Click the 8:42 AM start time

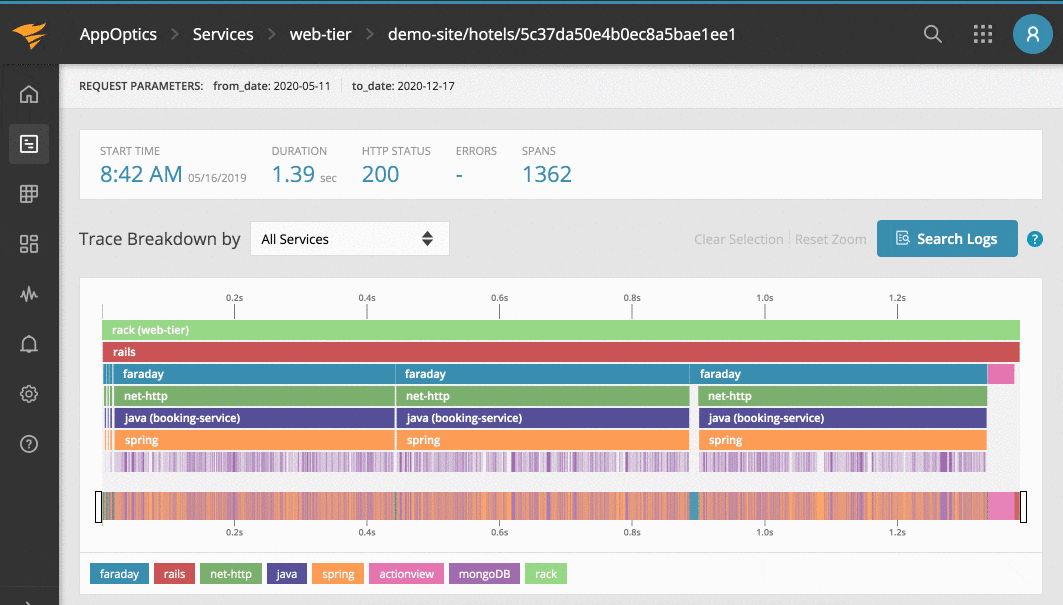pos(141,174)
